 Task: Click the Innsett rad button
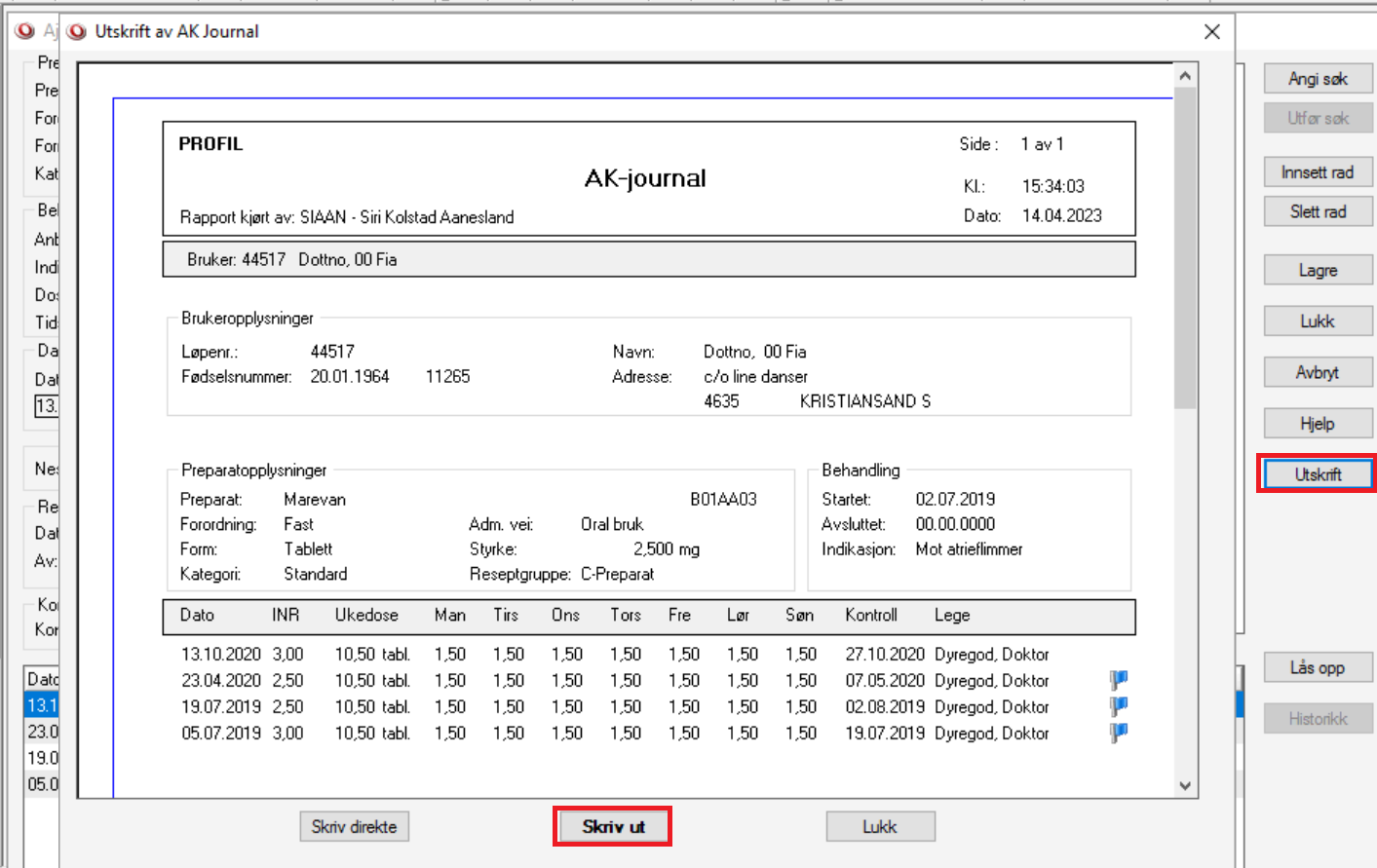point(1318,172)
